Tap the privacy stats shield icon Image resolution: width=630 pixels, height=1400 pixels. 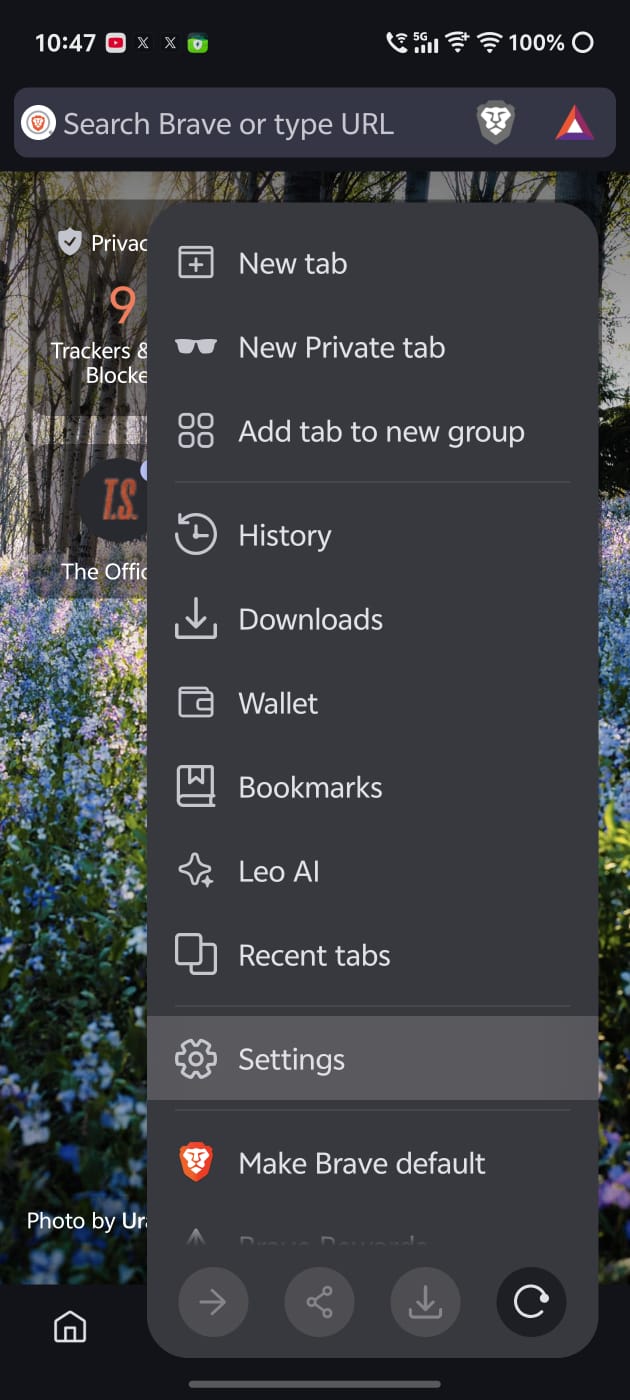point(69,241)
